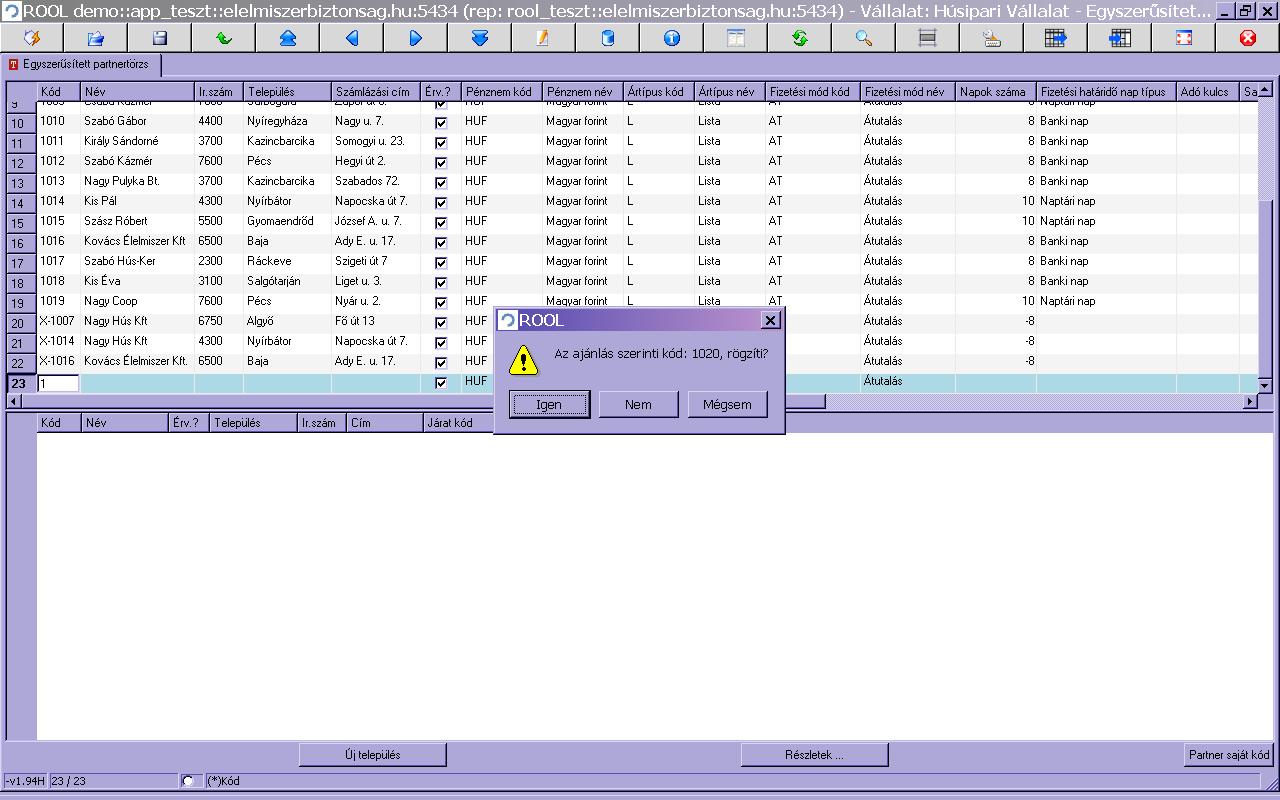The width and height of the screenshot is (1280, 800).
Task: Click the save diskette toolbar icon
Action: (160, 38)
